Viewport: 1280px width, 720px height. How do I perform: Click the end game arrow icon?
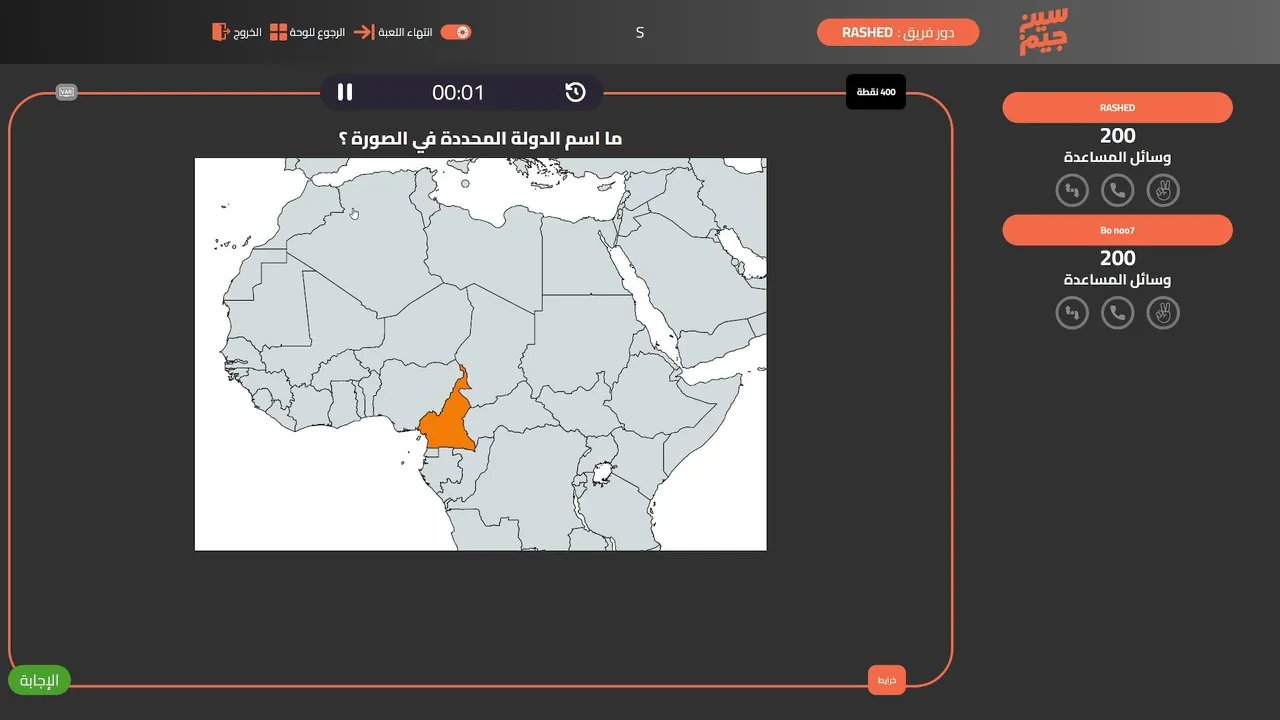[363, 32]
